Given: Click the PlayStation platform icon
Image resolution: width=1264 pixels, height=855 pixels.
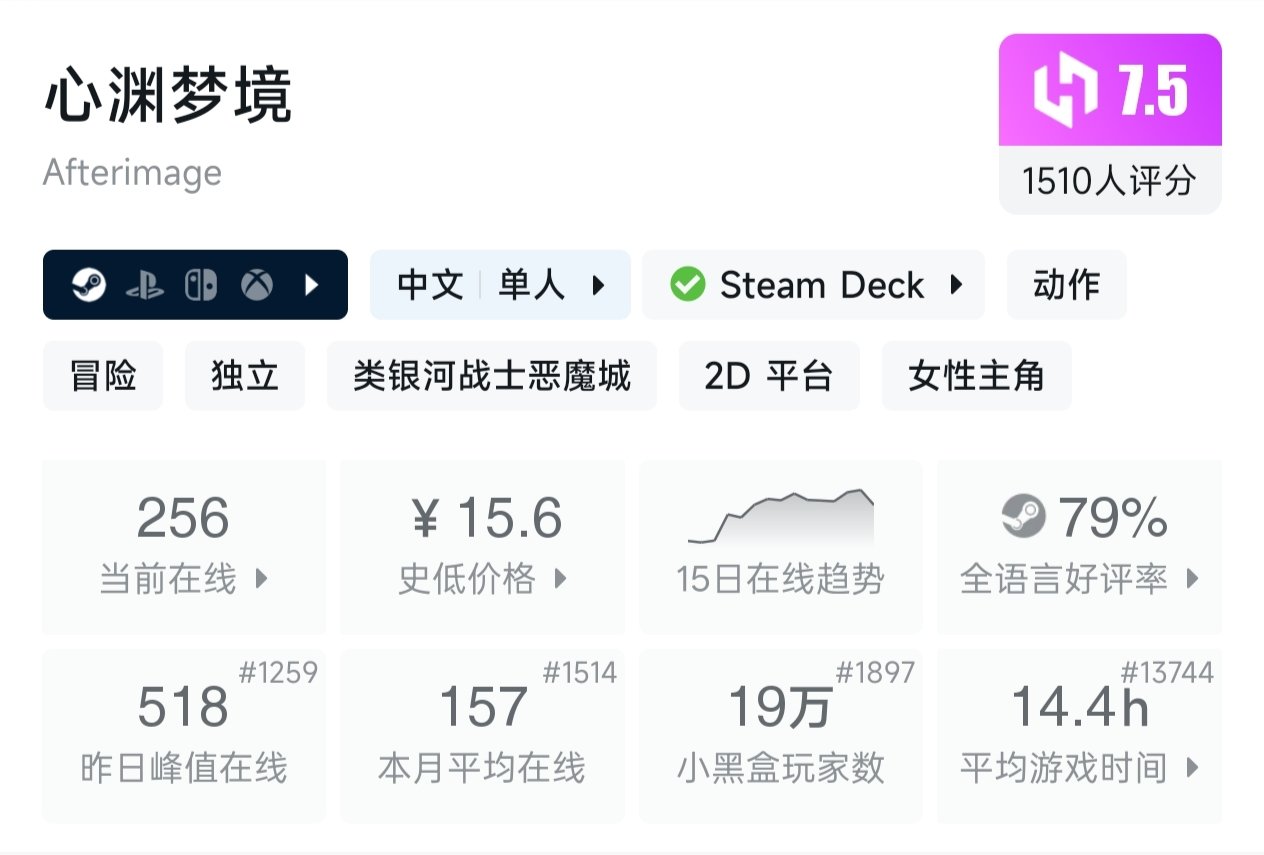Looking at the screenshot, I should 145,286.
